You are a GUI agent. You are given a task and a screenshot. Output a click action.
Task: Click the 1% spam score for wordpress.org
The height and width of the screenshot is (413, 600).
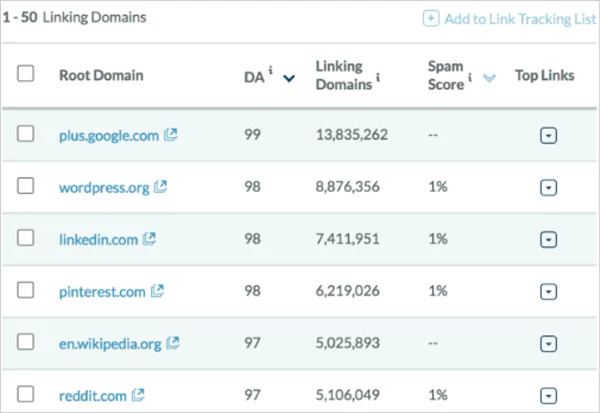(438, 187)
